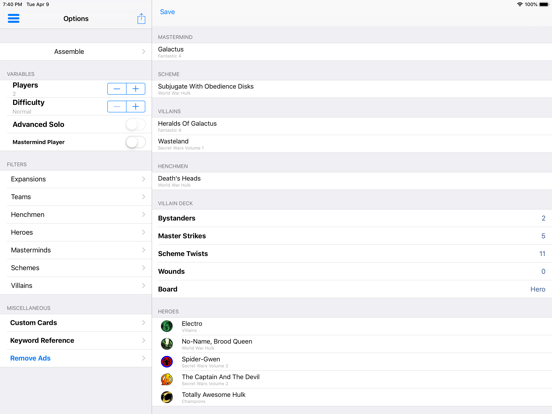552x414 pixels.
Task: Click the battery indicator in status bar
Action: (544, 4)
